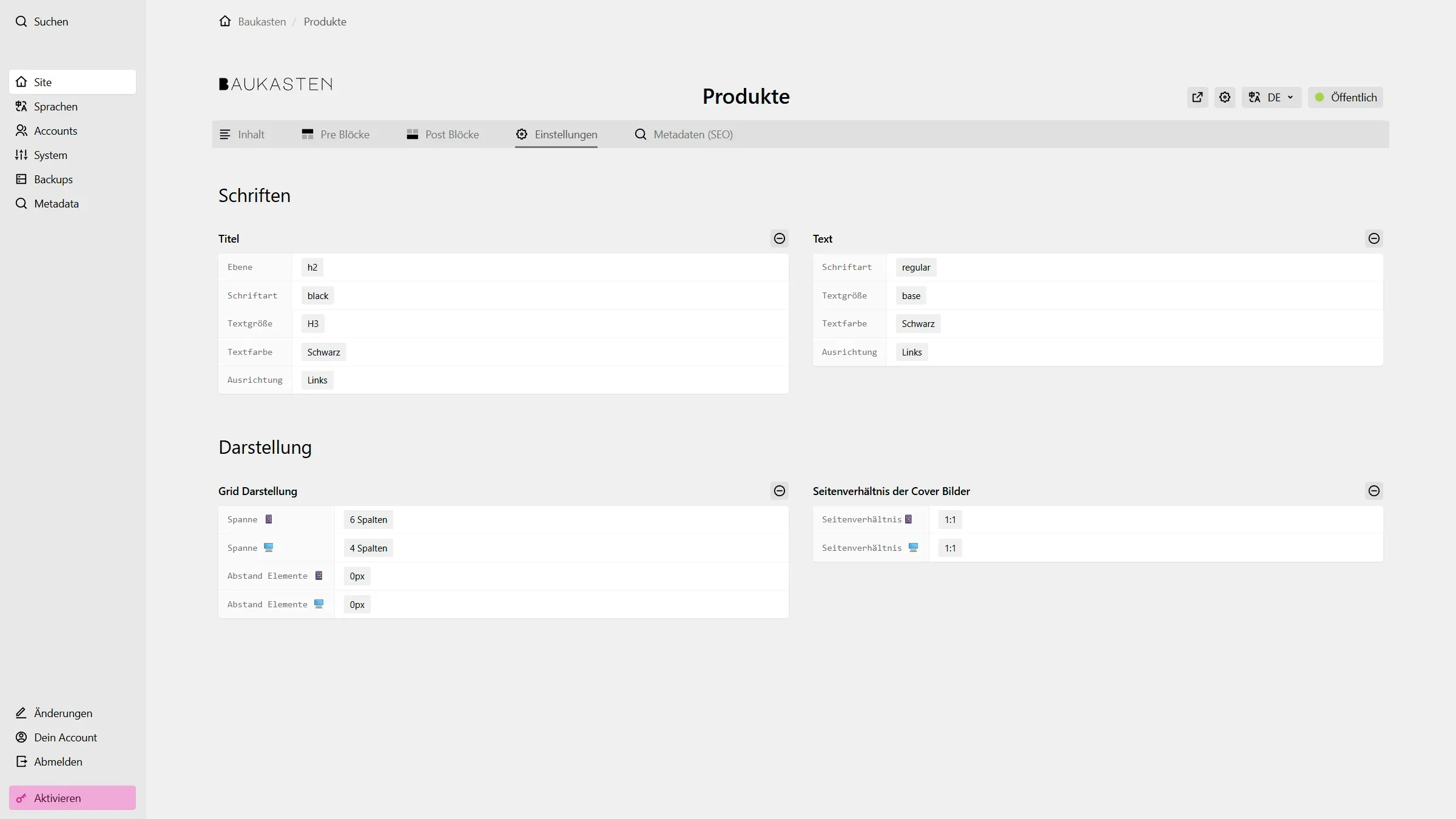This screenshot has width=1456, height=819.
Task: Open the search in sidebar
Action: (42, 21)
